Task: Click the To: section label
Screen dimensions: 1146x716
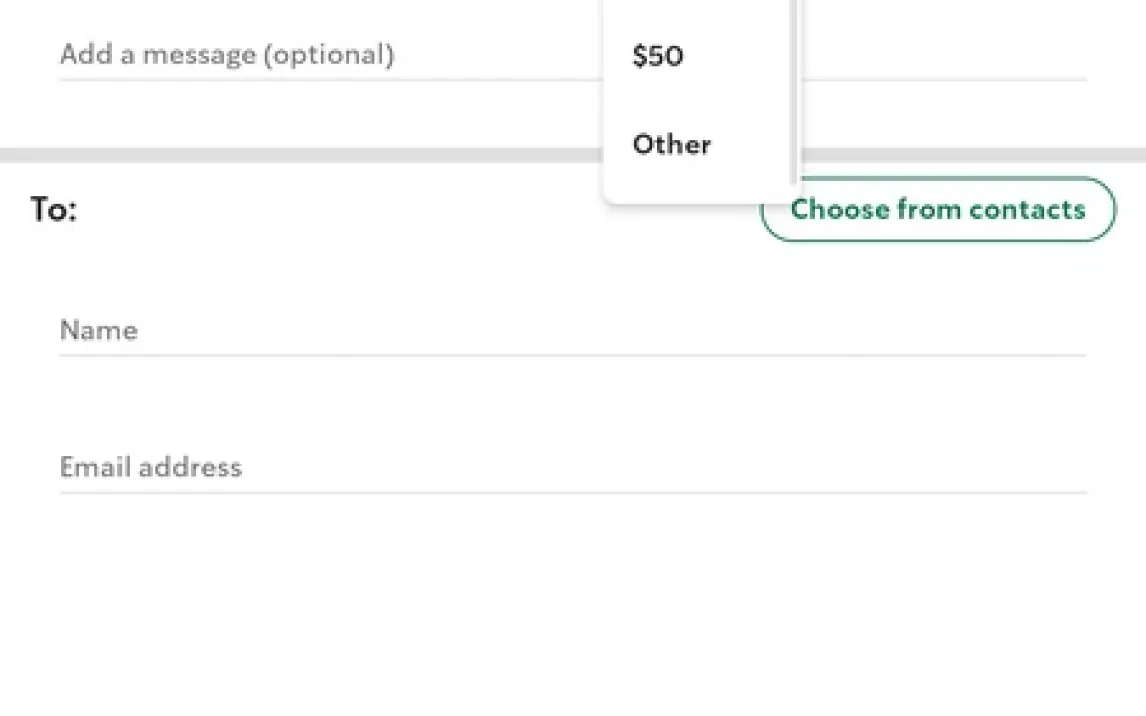Action: coord(53,210)
